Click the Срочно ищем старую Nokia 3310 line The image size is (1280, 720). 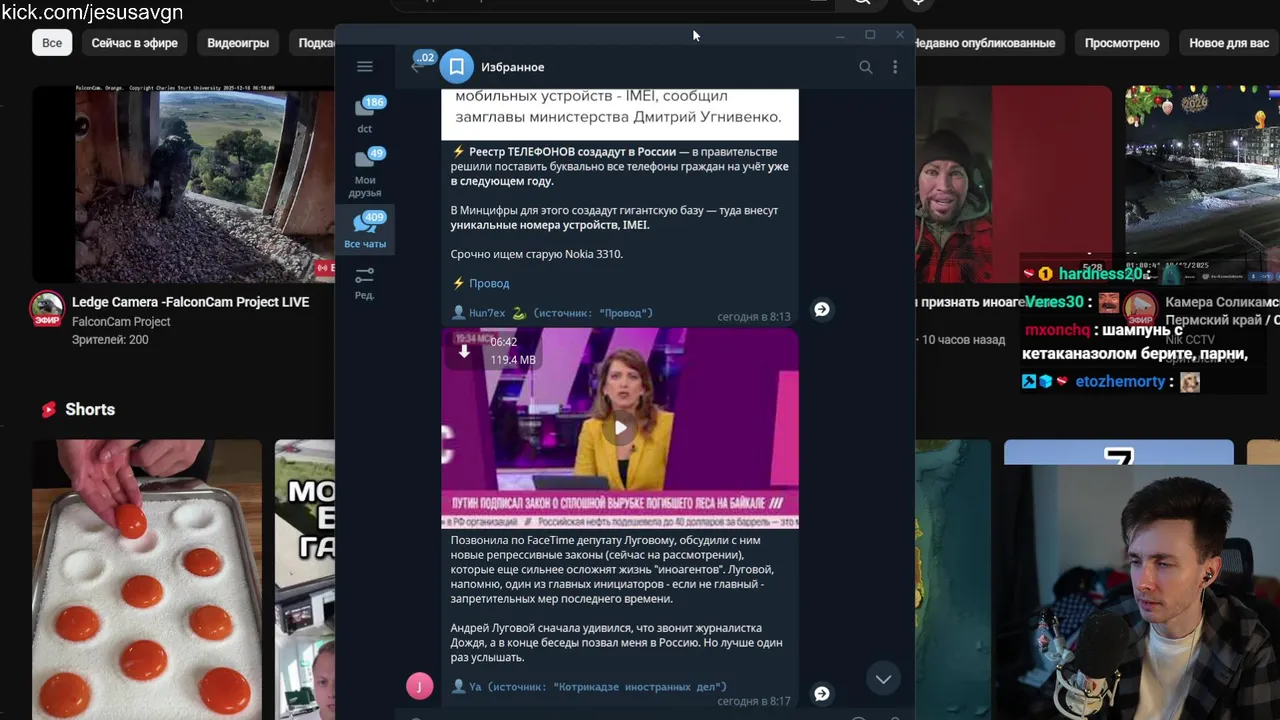[537, 254]
